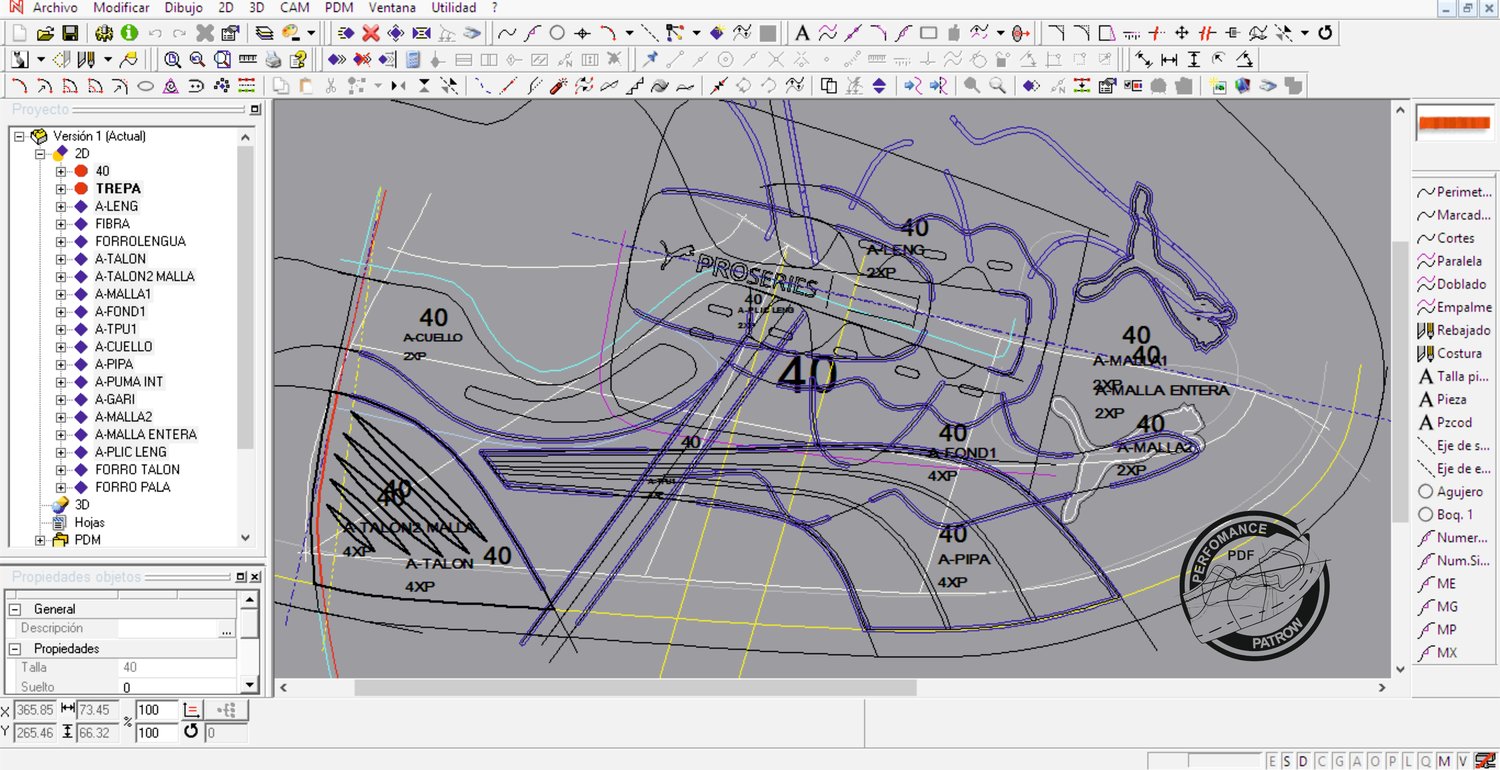Select the circle drawing tool
The height and width of the screenshot is (770, 1500).
point(557,33)
